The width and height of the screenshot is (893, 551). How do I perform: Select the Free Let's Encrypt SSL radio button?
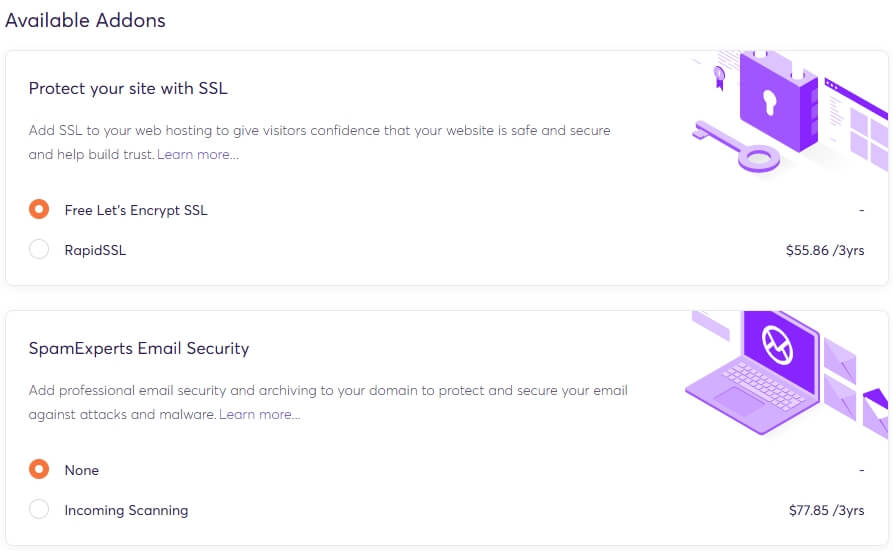(x=39, y=210)
